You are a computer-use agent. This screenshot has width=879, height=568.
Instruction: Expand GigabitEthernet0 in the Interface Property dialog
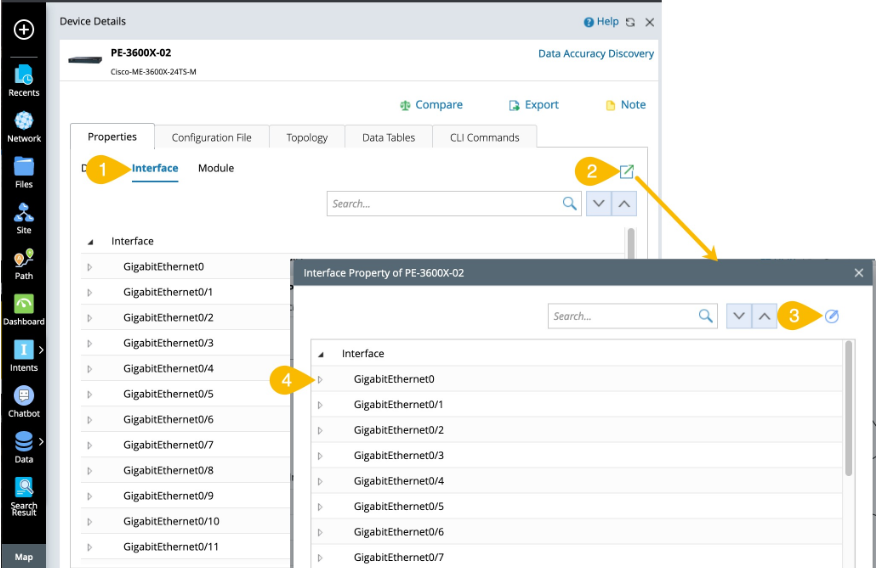320,379
